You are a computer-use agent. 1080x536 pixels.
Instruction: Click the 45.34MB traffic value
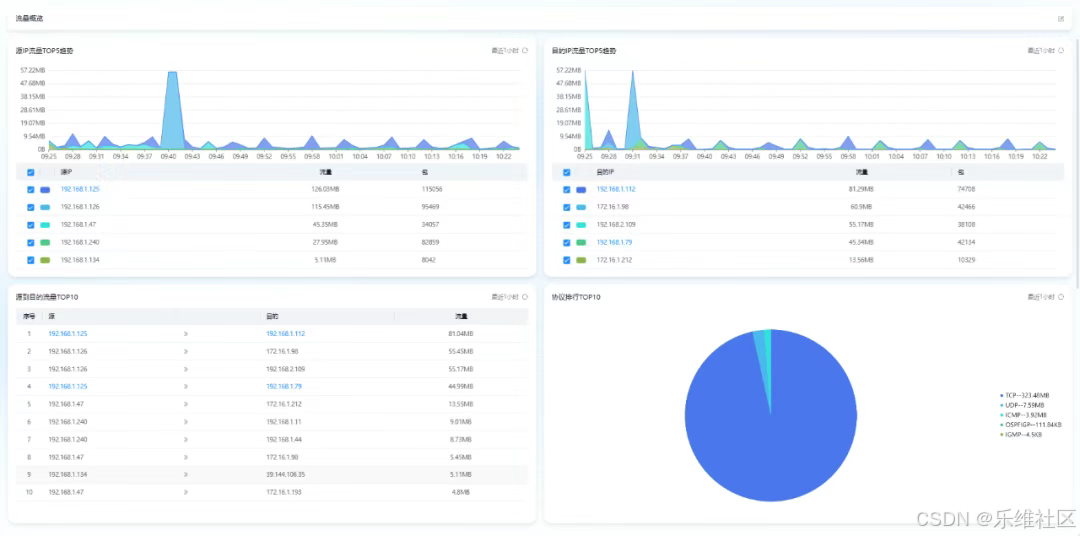coord(861,243)
